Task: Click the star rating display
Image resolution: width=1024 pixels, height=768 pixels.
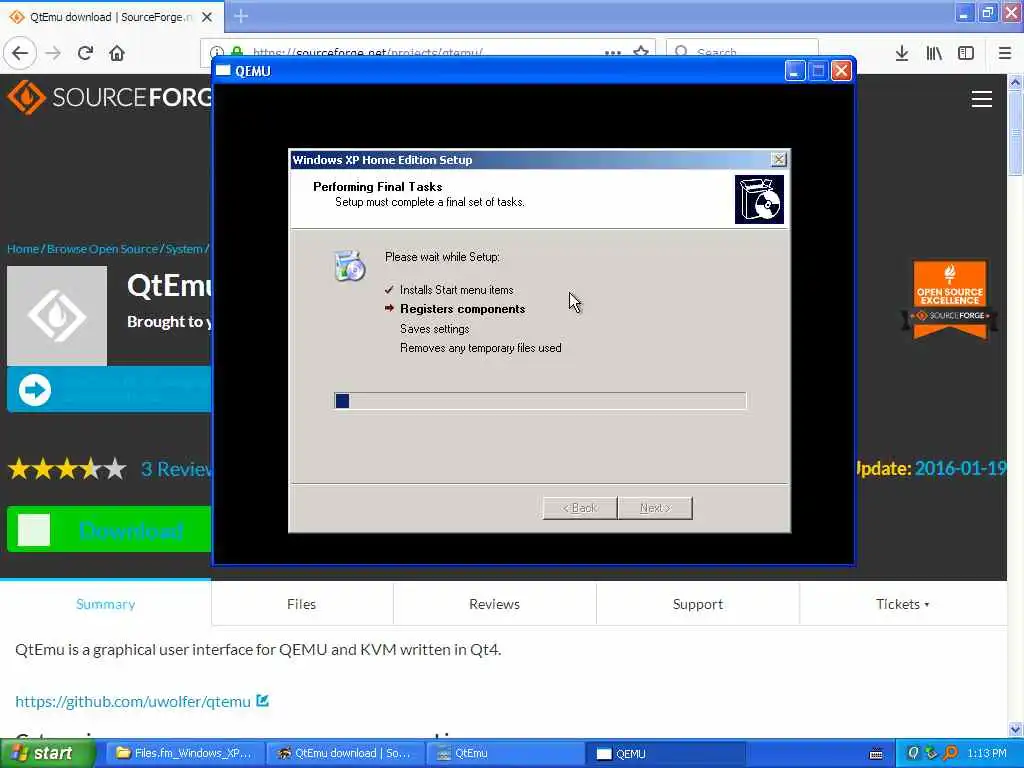Action: [x=67, y=469]
